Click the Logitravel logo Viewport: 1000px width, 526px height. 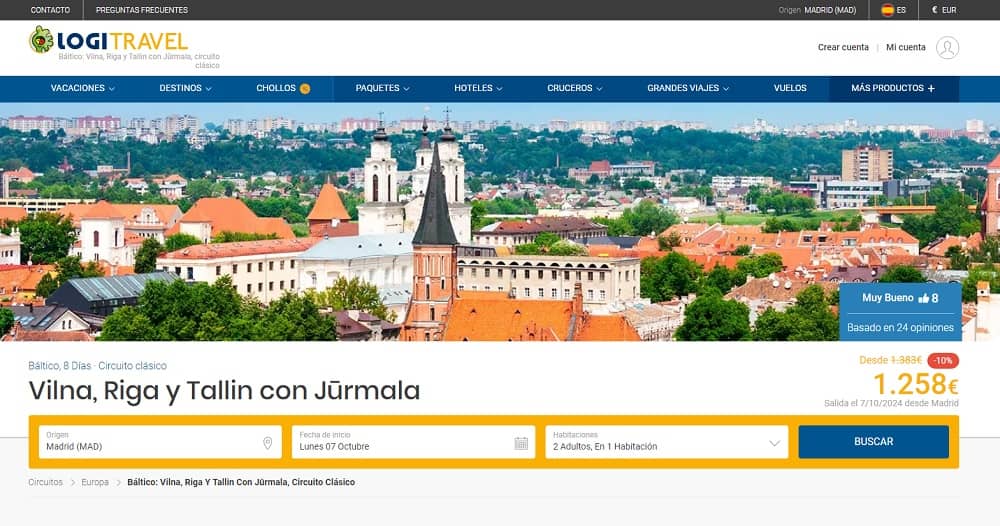point(108,41)
